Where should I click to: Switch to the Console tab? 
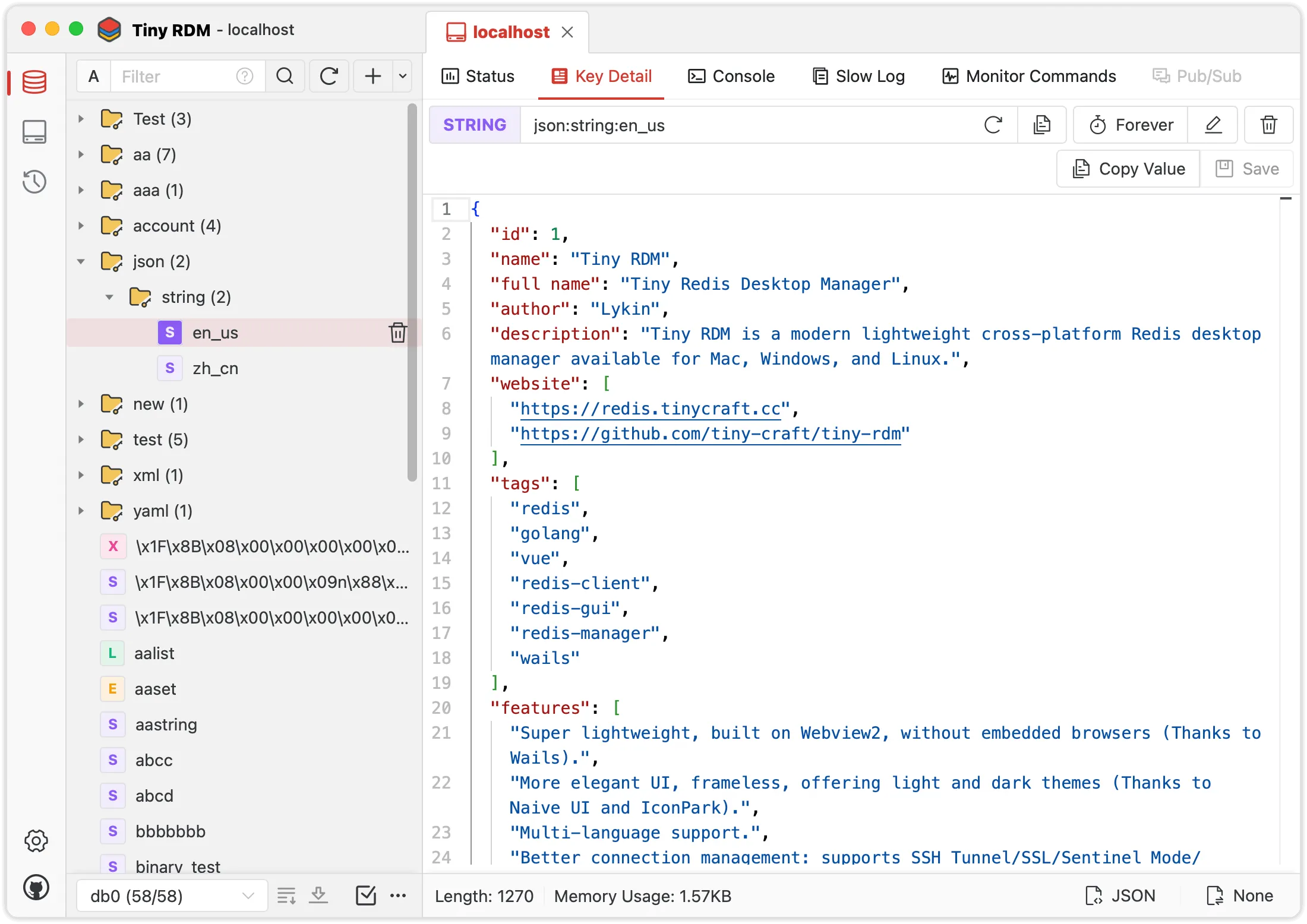[x=731, y=76]
